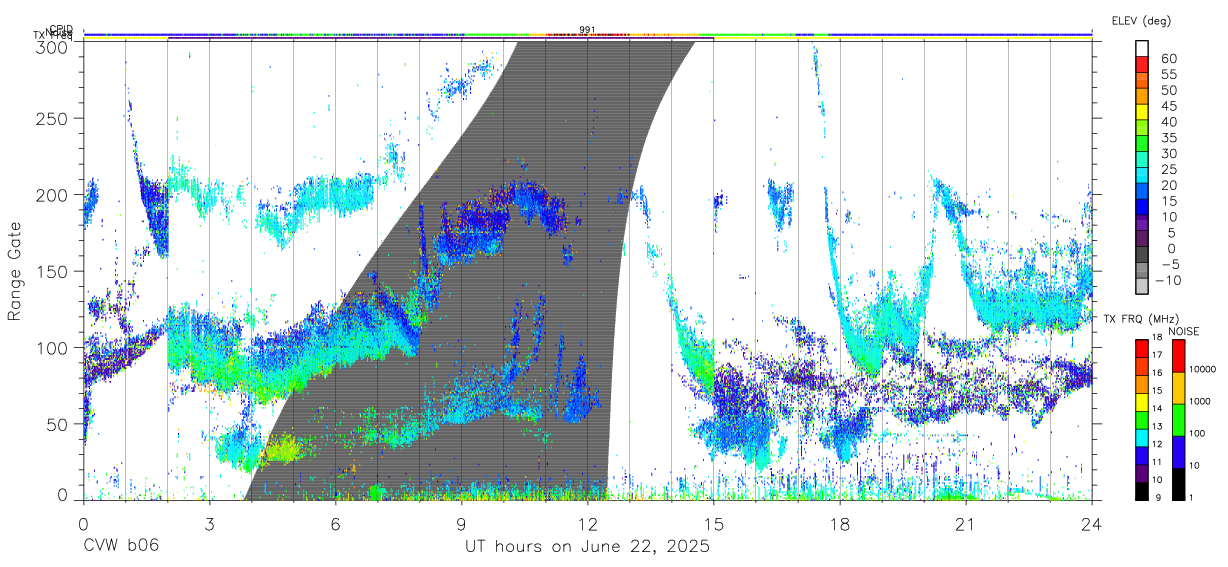Click the ELEV (deg) legend title
Viewport: 1228px width, 567px height.
tap(1141, 21)
